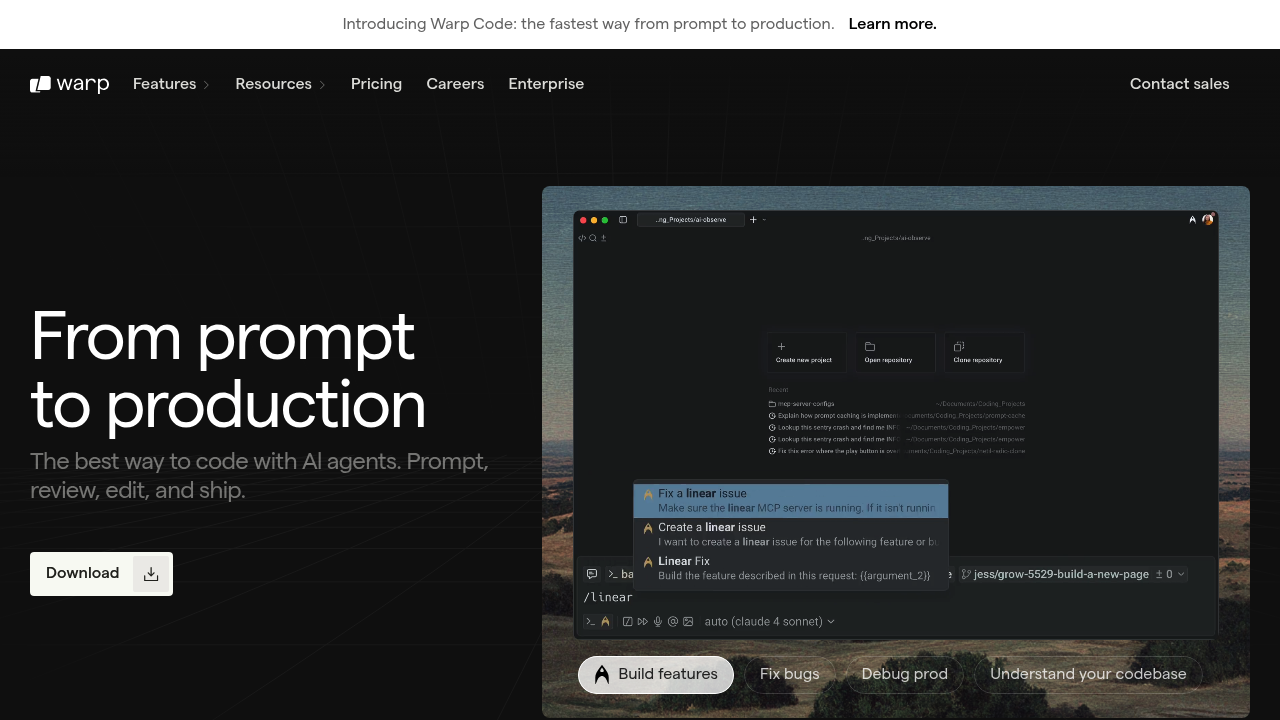Click the microphone voice input icon
1280x720 pixels.
pyautogui.click(x=658, y=622)
